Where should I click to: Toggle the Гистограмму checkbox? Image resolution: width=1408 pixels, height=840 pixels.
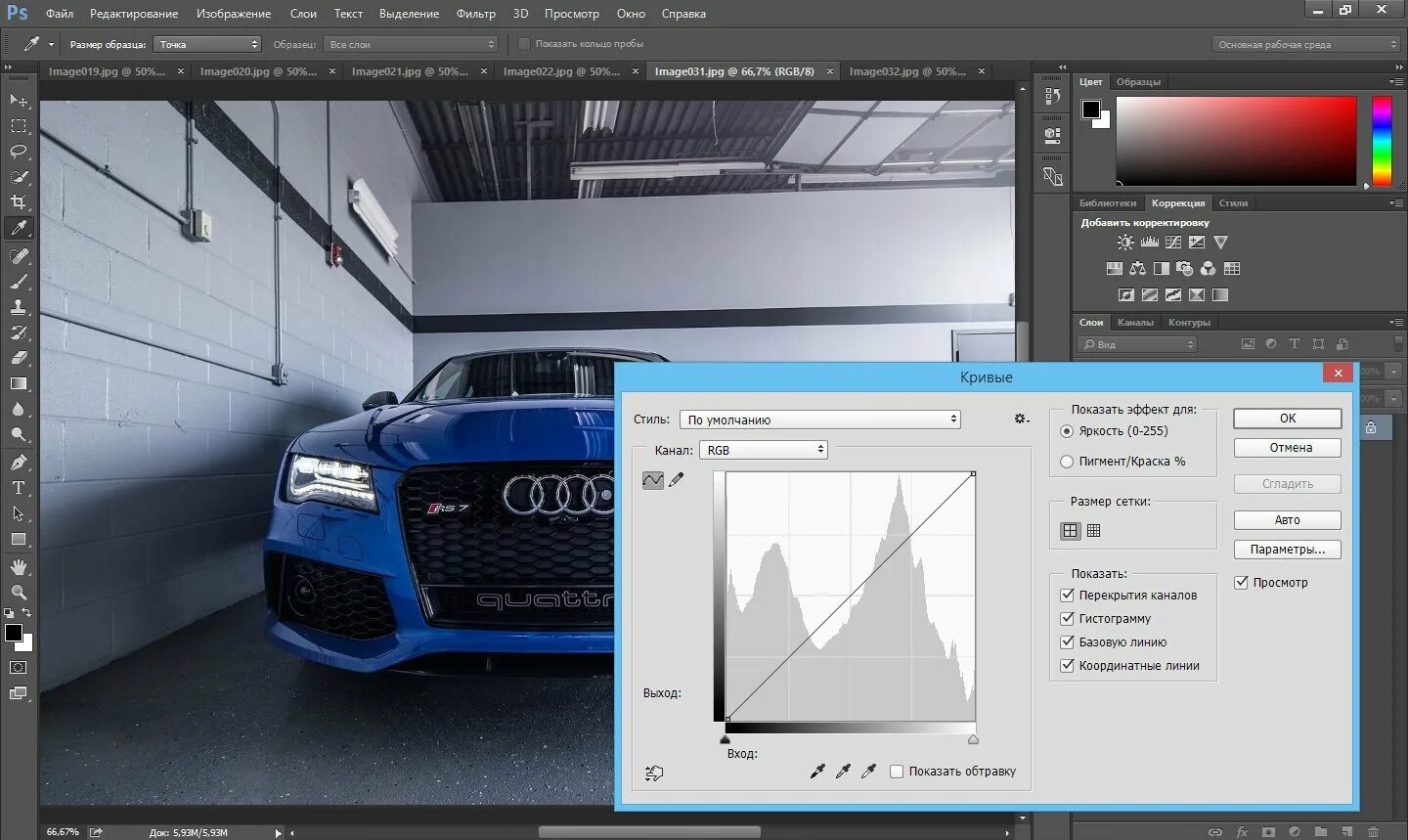[1068, 618]
